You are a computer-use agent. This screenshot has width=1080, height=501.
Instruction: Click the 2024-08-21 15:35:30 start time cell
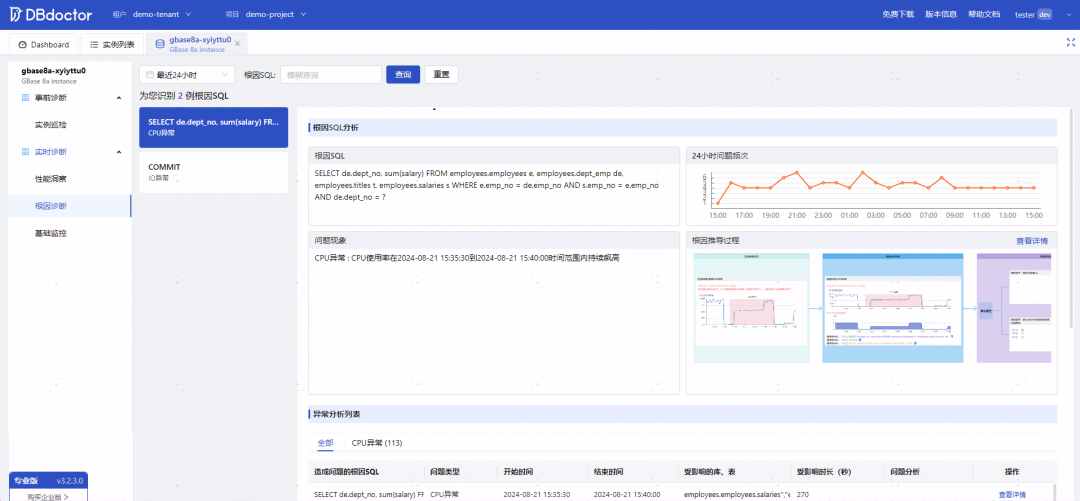[537, 494]
